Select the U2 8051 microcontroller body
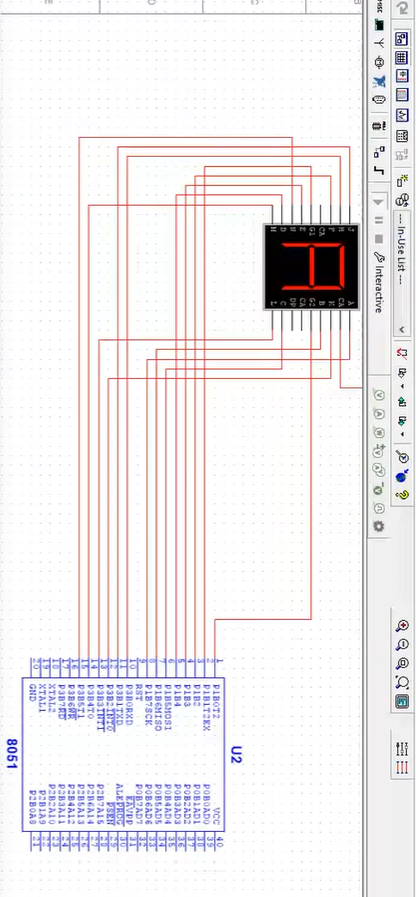This screenshot has height=897, width=416. (x=124, y=754)
